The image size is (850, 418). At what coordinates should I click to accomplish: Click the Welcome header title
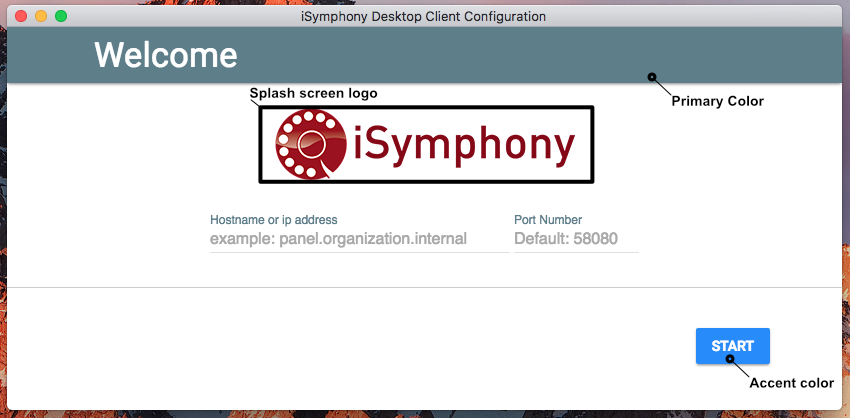166,55
